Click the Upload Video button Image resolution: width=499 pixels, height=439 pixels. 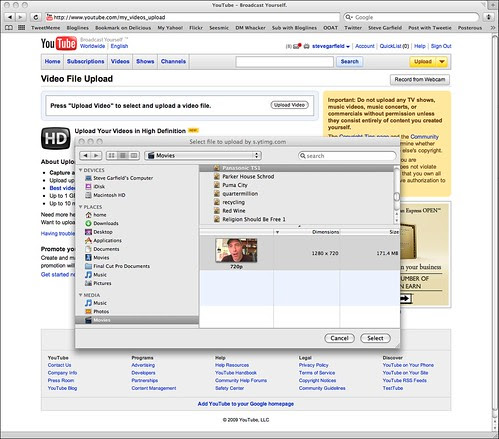pos(289,105)
